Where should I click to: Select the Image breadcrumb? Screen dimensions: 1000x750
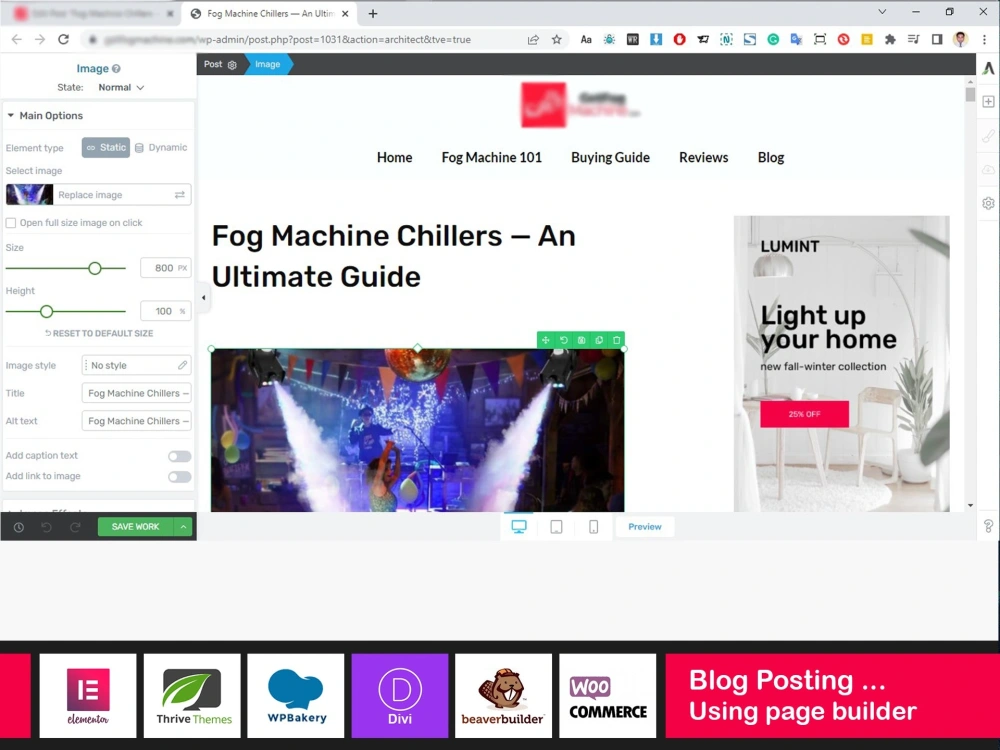click(268, 64)
